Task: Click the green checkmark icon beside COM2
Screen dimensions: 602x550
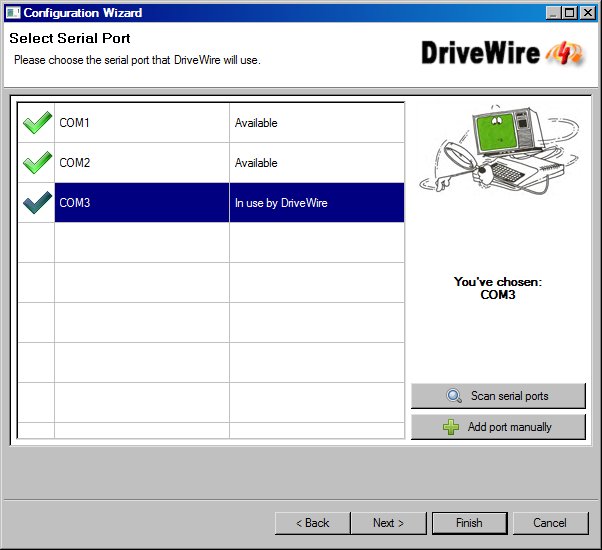Action: (x=37, y=162)
